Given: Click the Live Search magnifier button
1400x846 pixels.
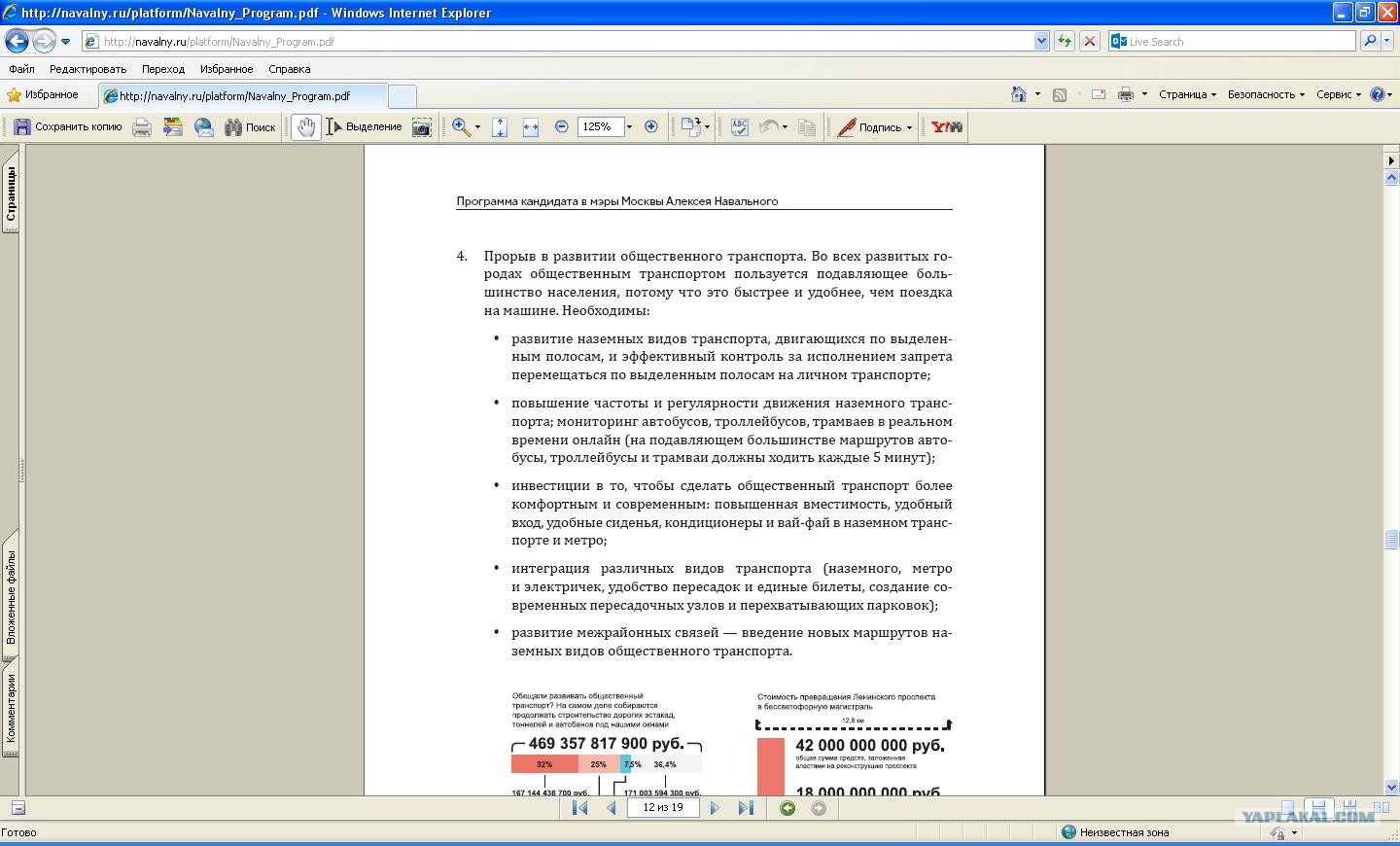Looking at the screenshot, I should coord(1370,41).
